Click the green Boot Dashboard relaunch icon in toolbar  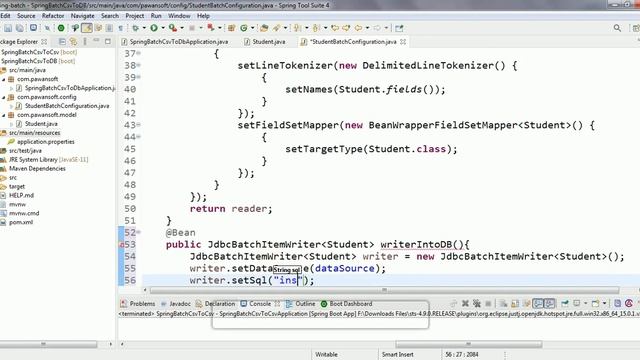pos(61,28)
